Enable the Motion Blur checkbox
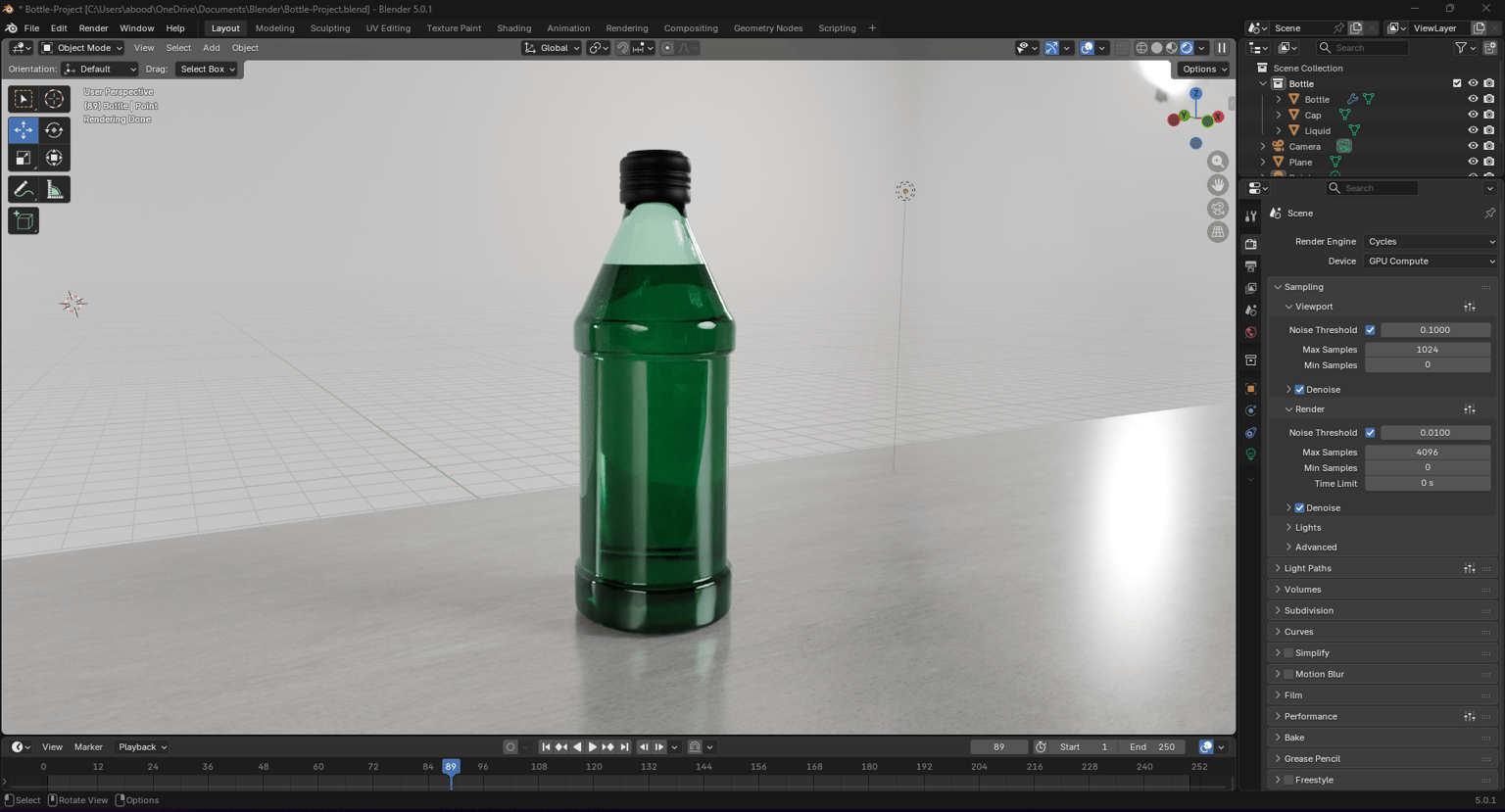Viewport: 1505px width, 812px height. 1288,675
